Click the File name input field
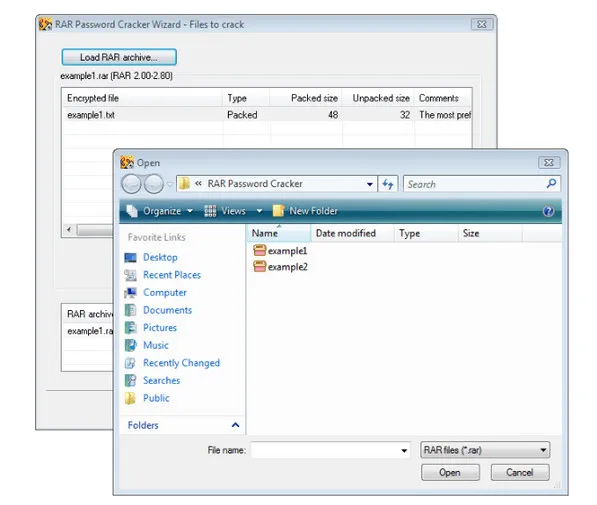This screenshot has height=505, width=597. [325, 450]
